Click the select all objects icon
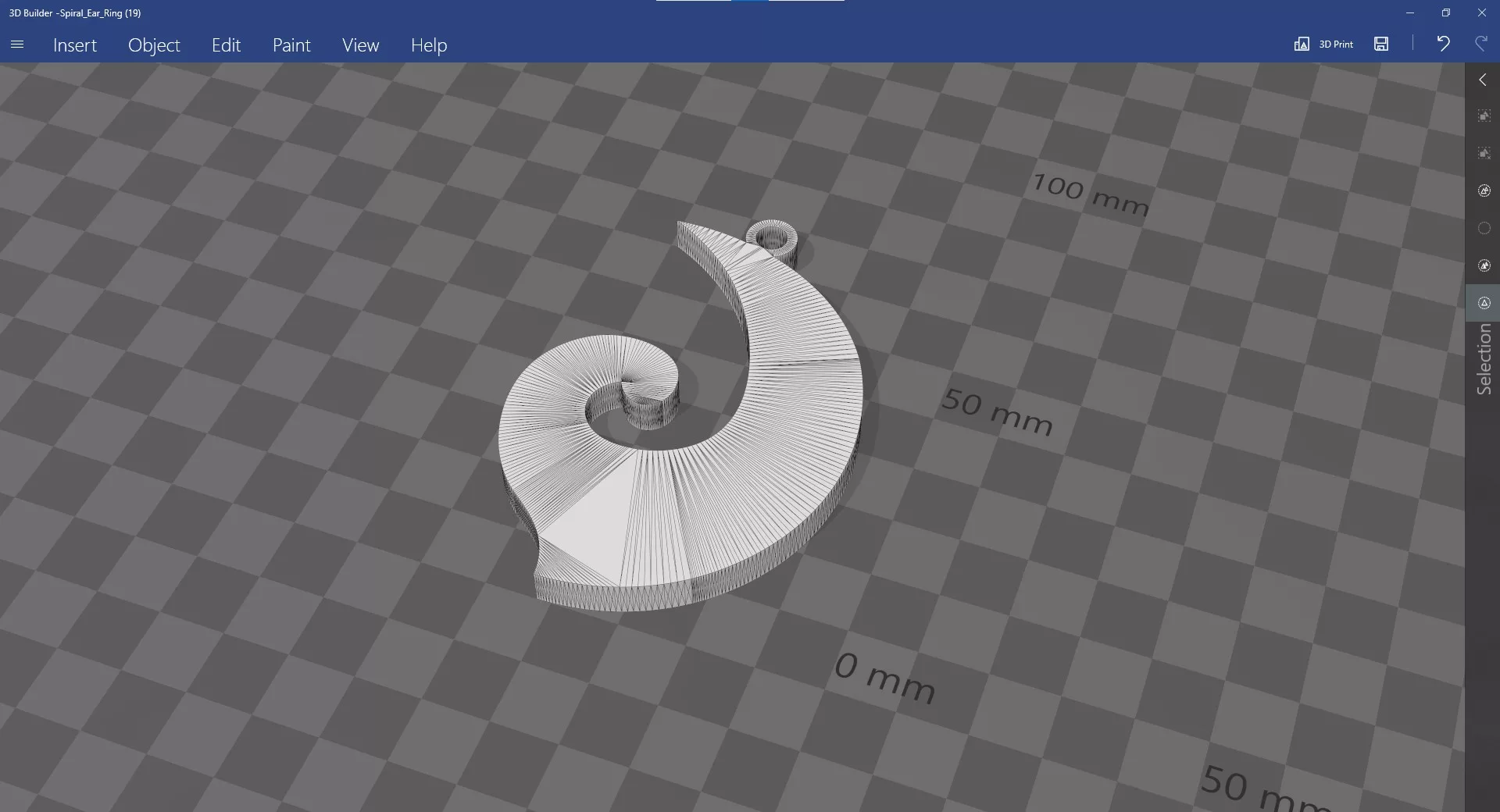This screenshot has width=1500, height=812. pyautogui.click(x=1484, y=116)
